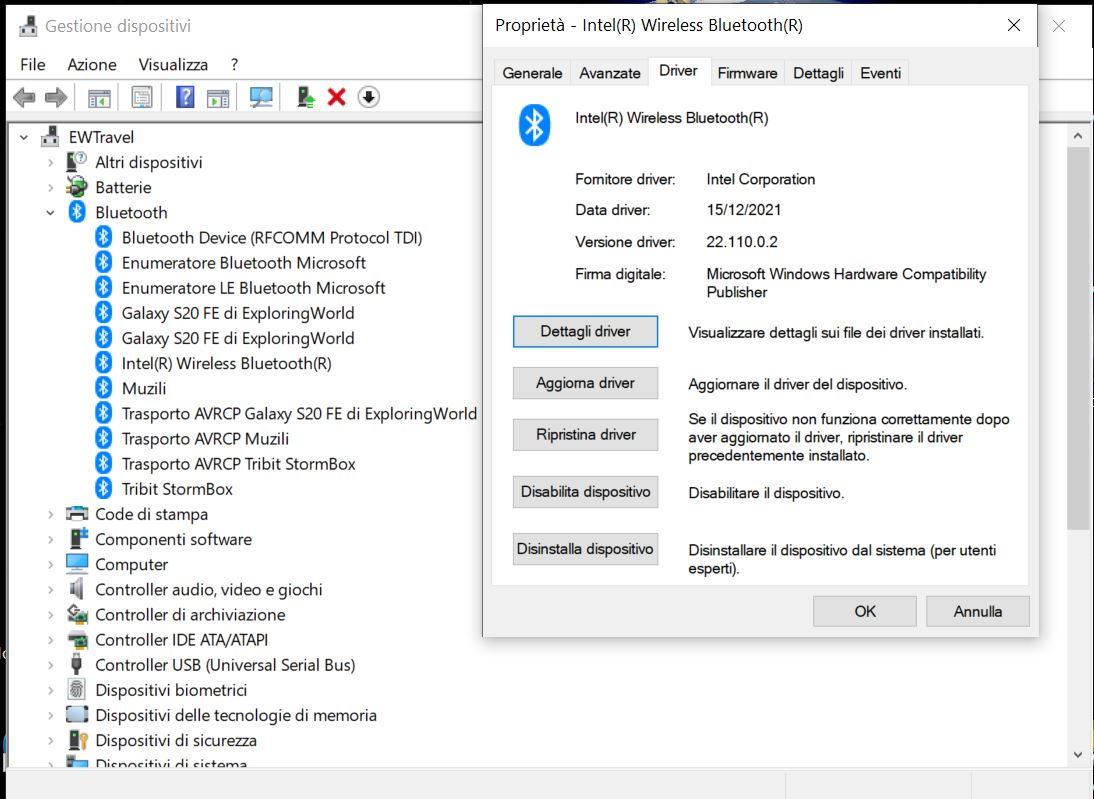Image resolution: width=1094 pixels, height=799 pixels.
Task: Click the Update driver green-arrow toolbar icon
Action: [305, 97]
